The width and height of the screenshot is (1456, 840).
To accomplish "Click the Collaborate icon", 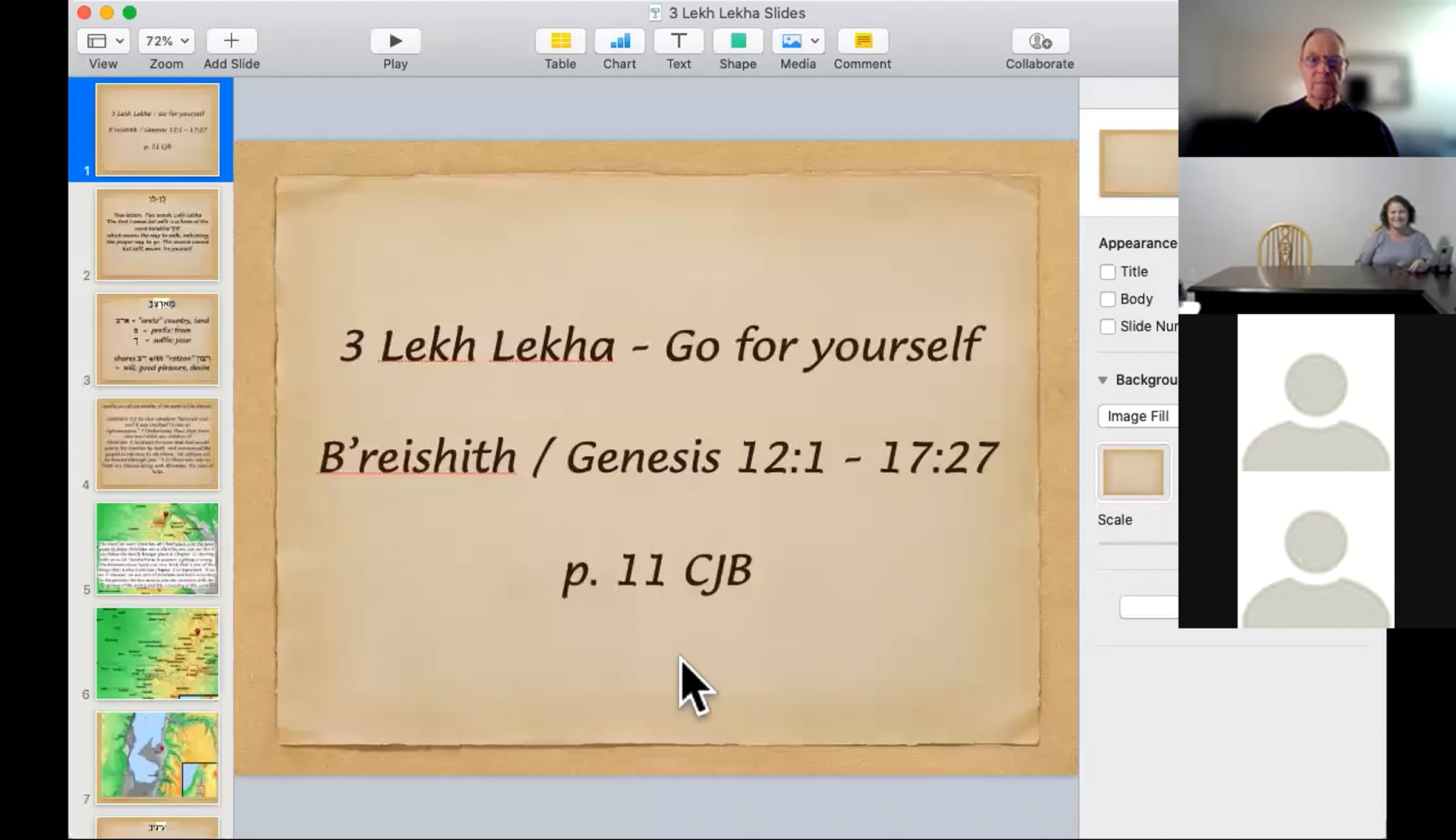I will (1040, 41).
